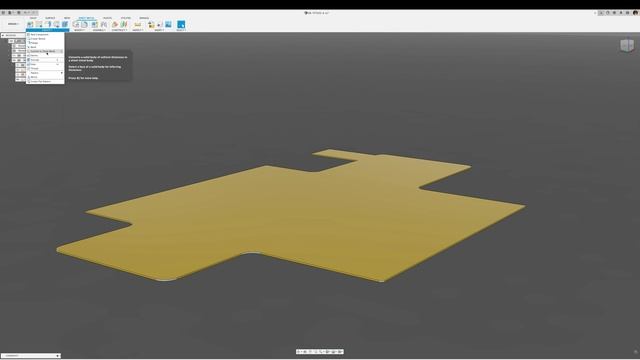
Task: Open the ASSEMBLE dropdown
Action: [x=99, y=30]
